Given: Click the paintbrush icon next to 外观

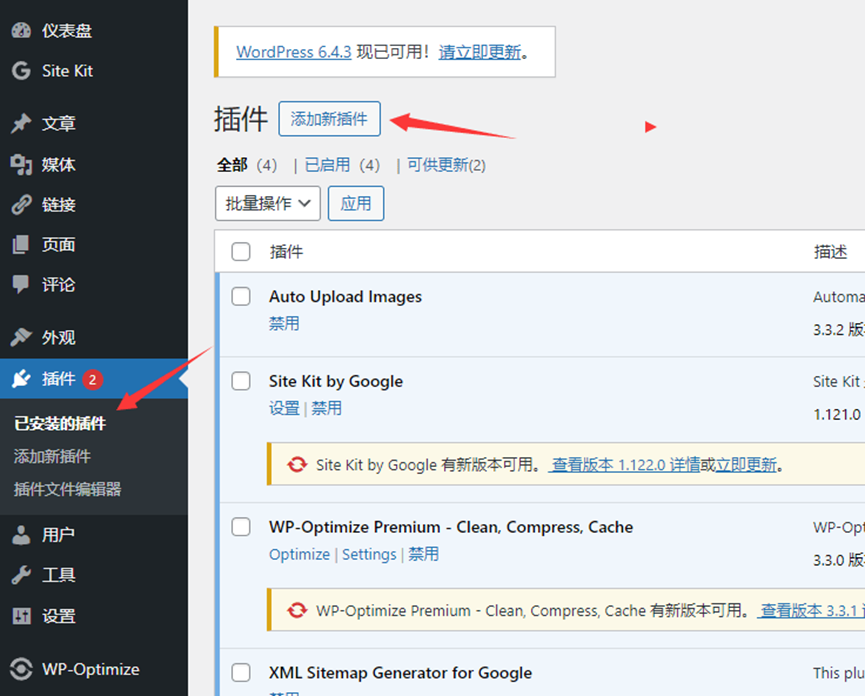Looking at the screenshot, I should [21, 337].
